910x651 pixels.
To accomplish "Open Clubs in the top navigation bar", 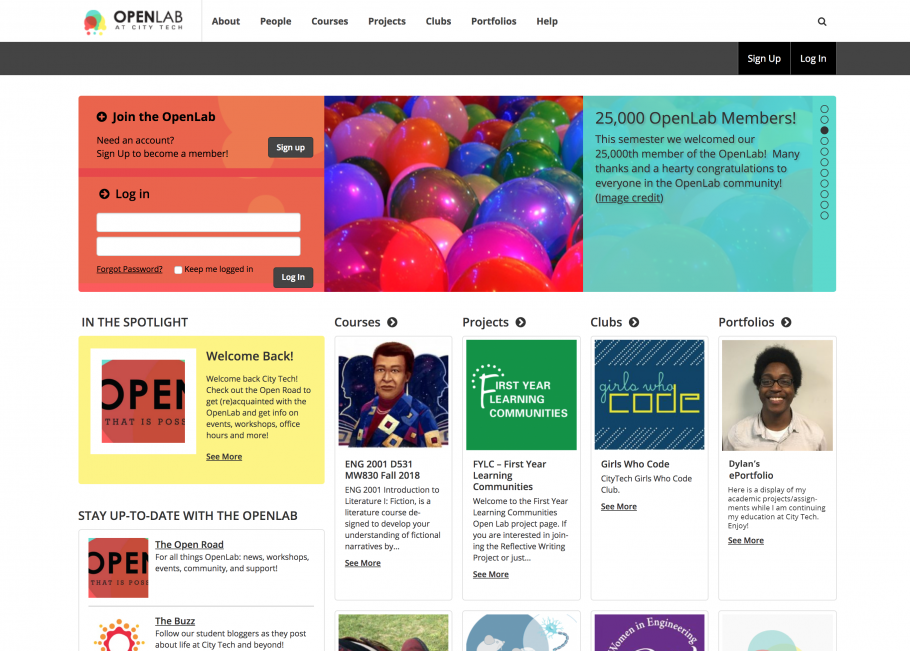I will point(438,21).
